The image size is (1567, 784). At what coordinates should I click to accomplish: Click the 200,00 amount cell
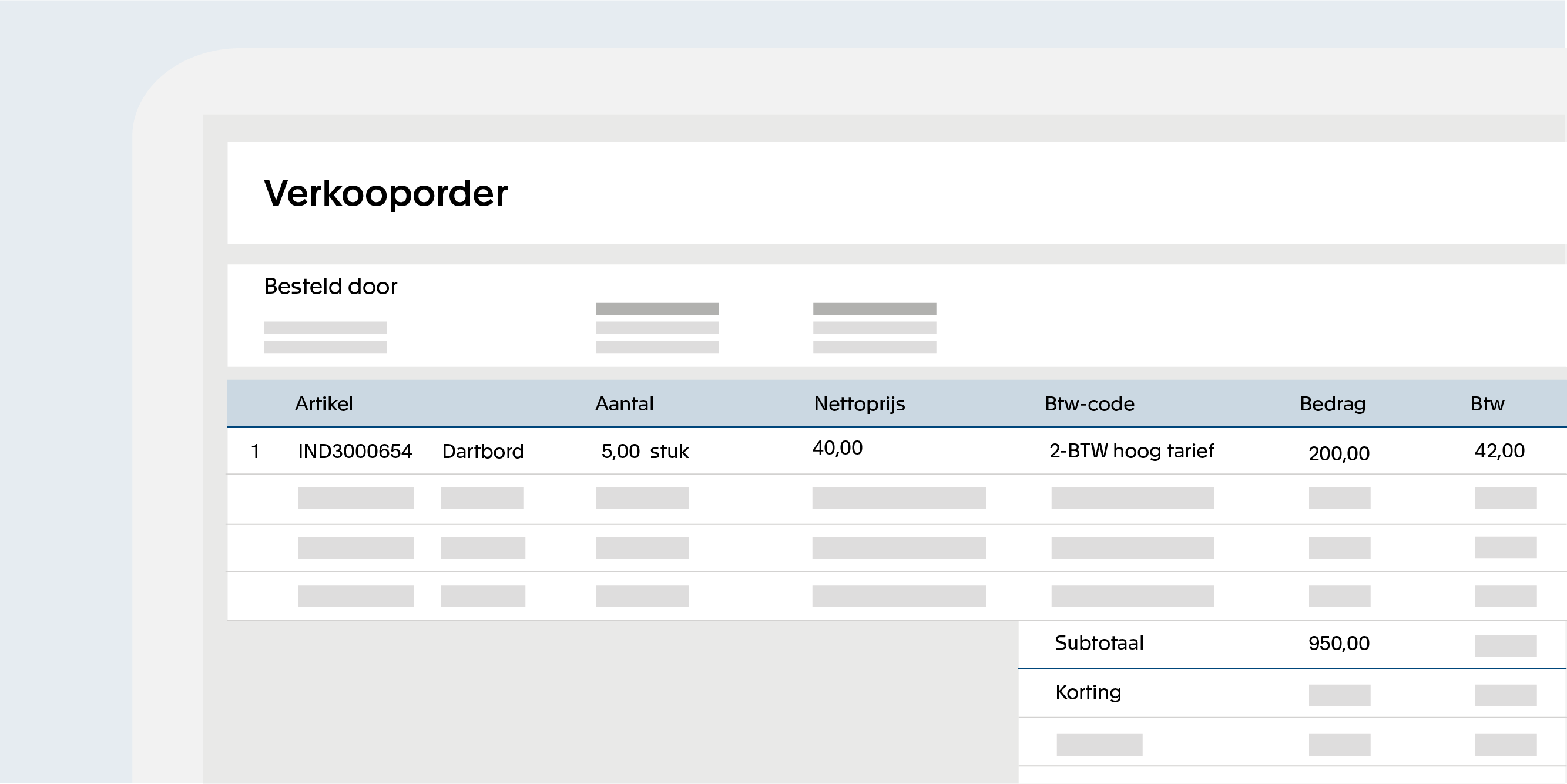click(1338, 453)
